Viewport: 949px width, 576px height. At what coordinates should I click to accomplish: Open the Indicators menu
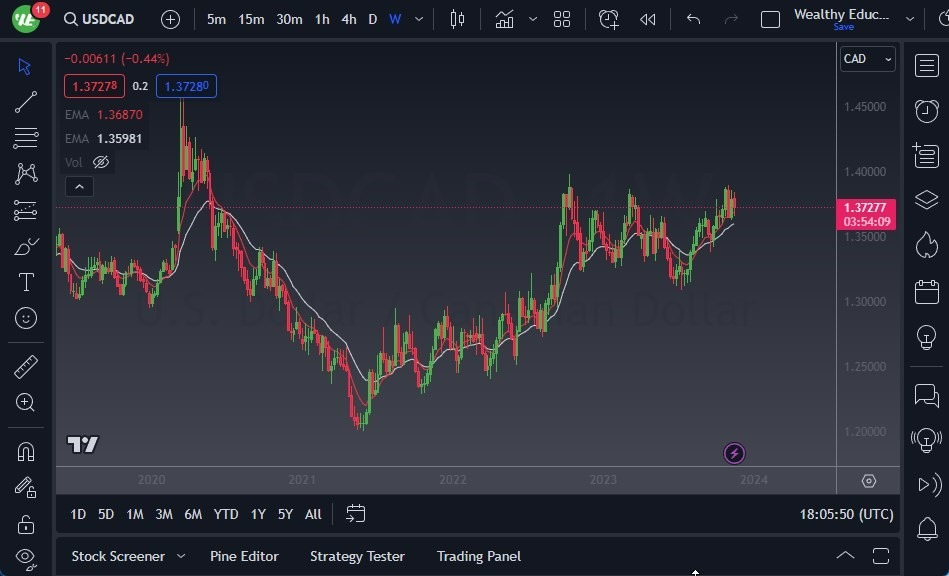click(504, 18)
